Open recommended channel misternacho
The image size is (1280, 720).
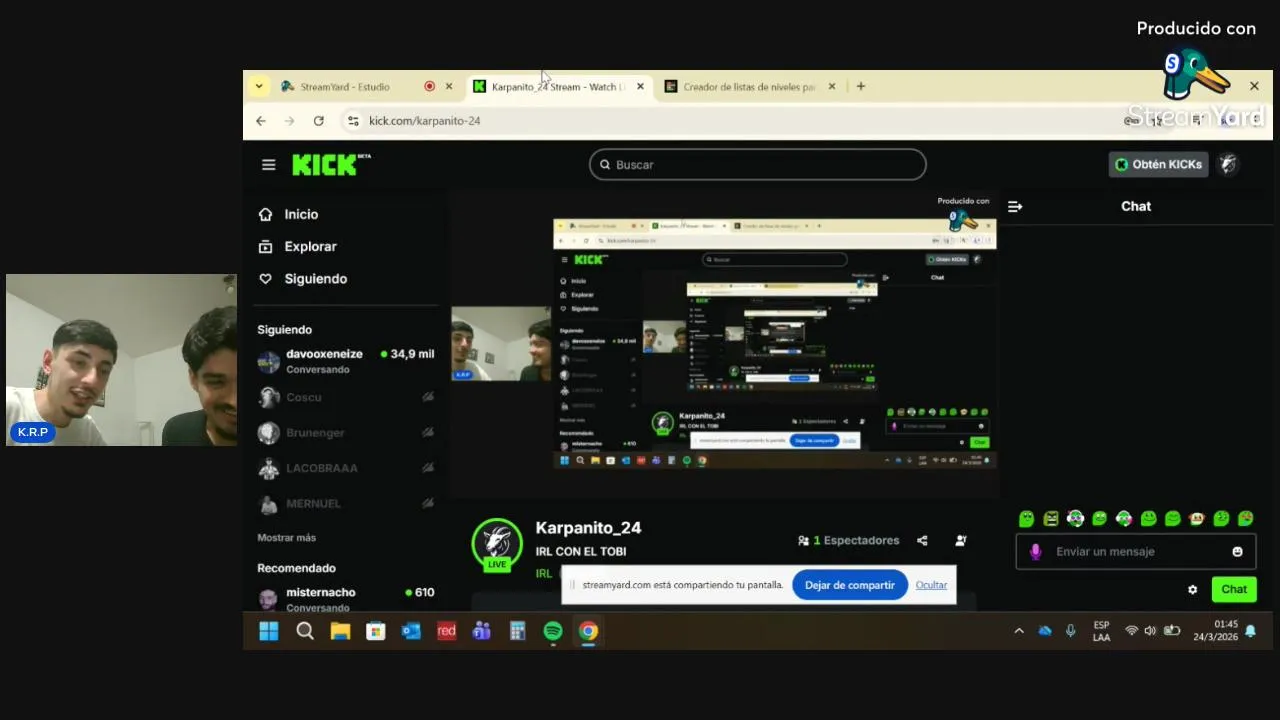pos(346,598)
